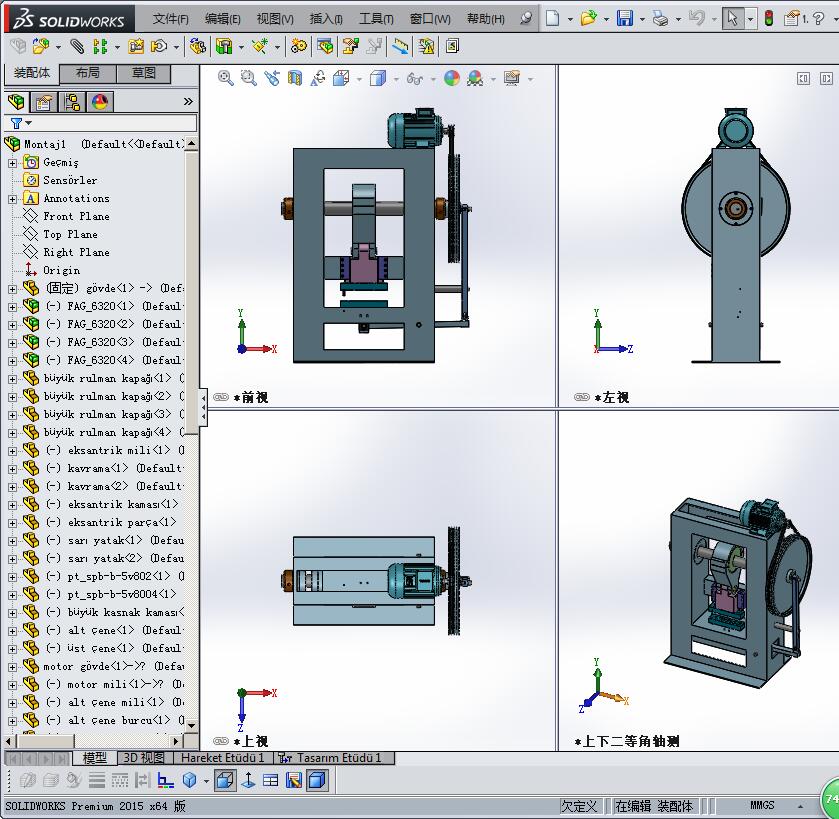The width and height of the screenshot is (839, 819).
Task: Expand the Geçmiş history node
Action: [12, 163]
